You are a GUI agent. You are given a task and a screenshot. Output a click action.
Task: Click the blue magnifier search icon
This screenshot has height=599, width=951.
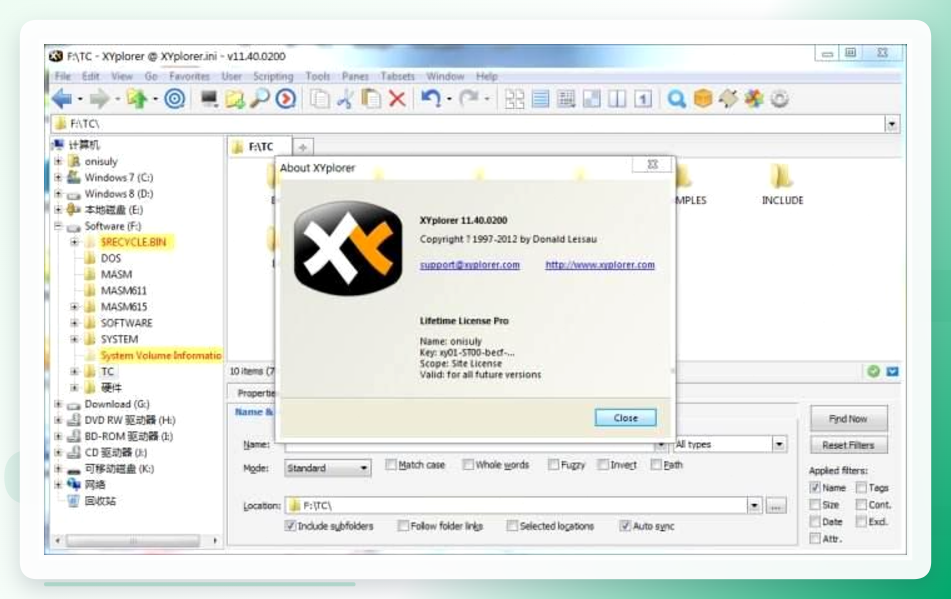[x=676, y=98]
